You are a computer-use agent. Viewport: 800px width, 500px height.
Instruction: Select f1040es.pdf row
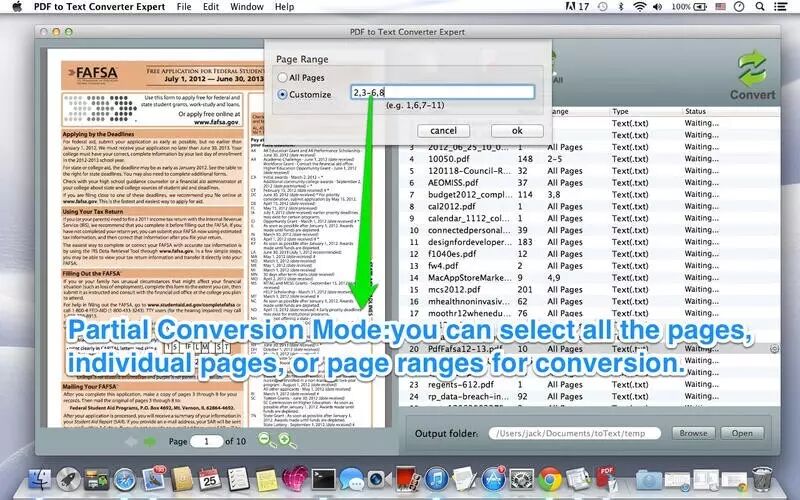(x=589, y=254)
